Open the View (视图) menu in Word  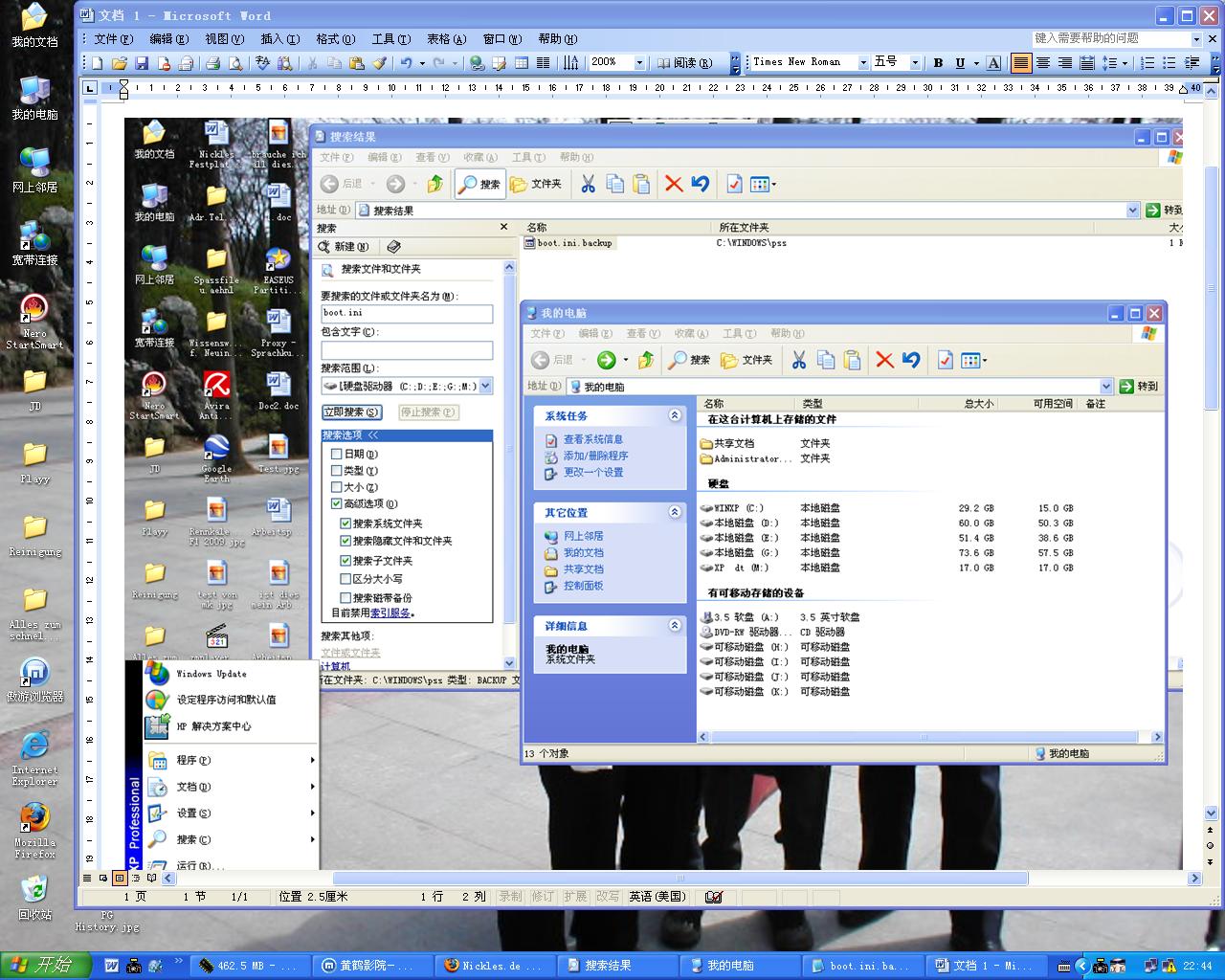point(224,39)
